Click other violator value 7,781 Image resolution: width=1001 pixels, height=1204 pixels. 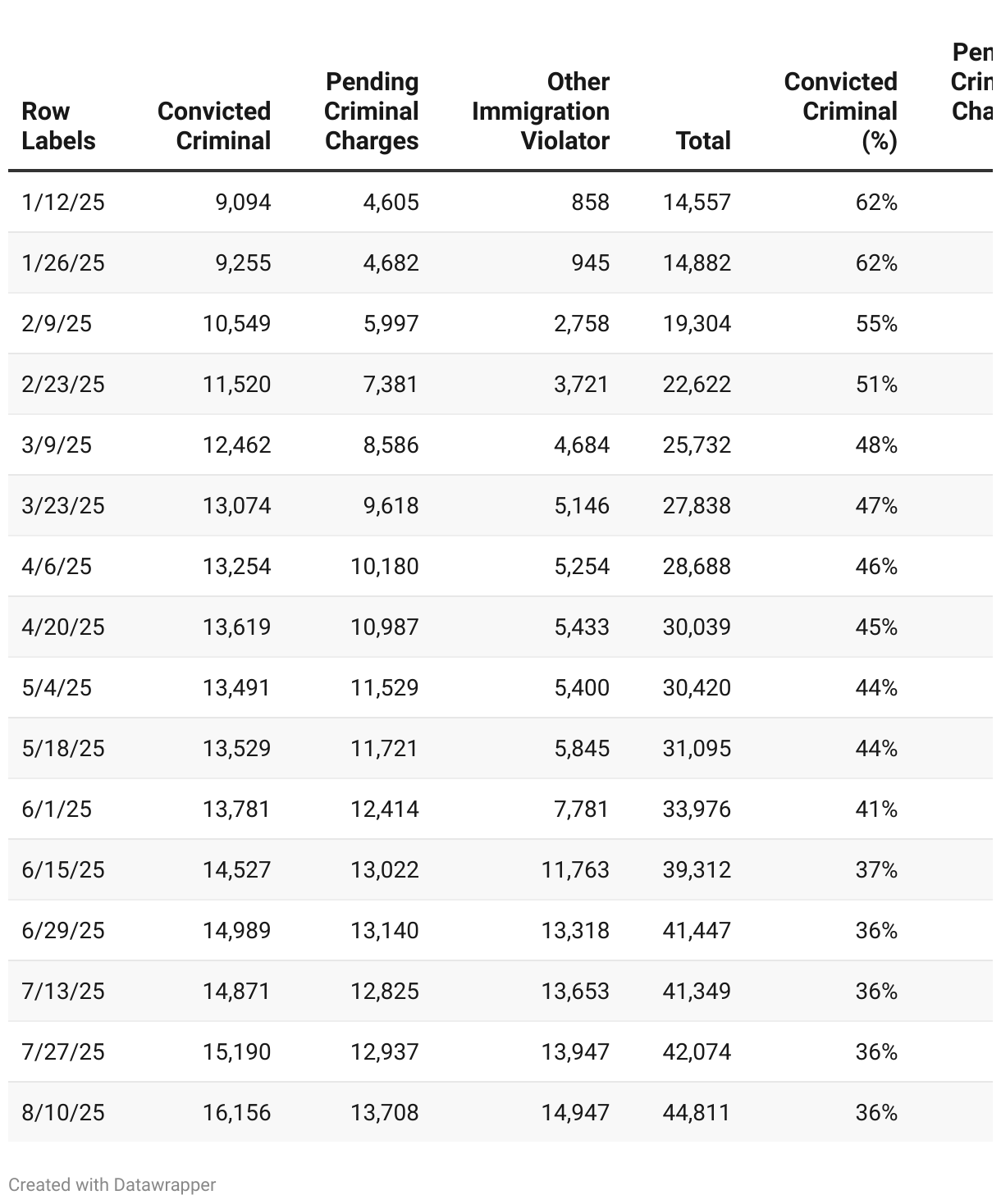[x=582, y=810]
